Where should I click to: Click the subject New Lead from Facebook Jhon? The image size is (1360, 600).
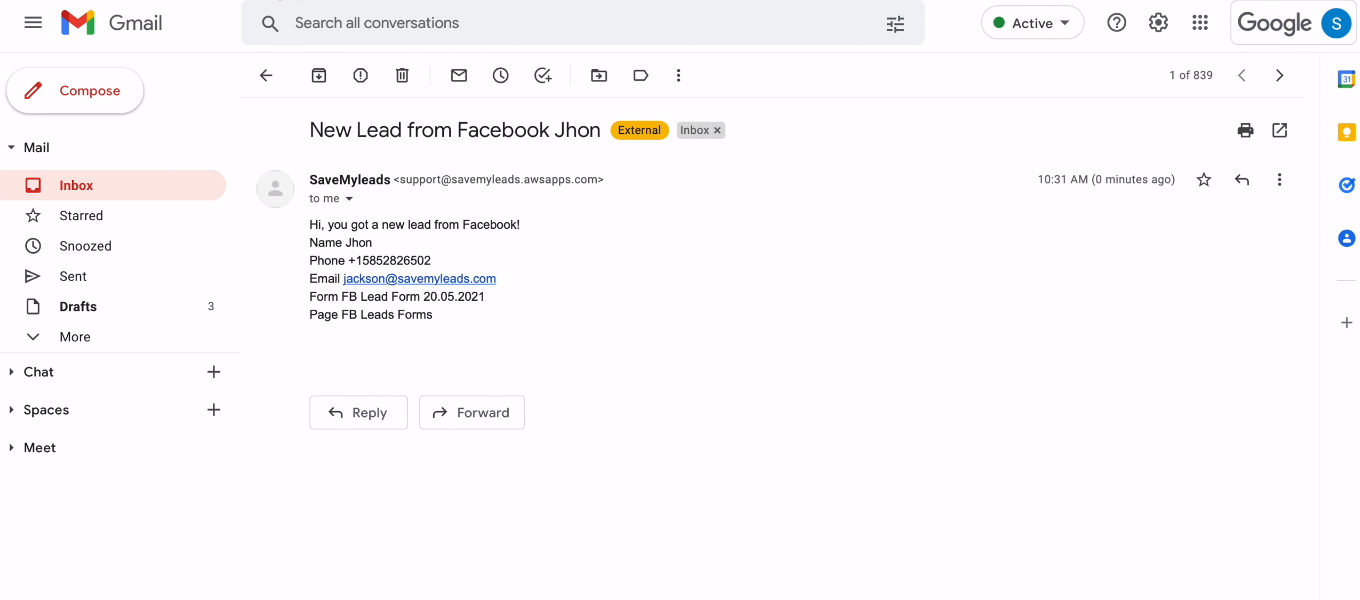coord(455,130)
